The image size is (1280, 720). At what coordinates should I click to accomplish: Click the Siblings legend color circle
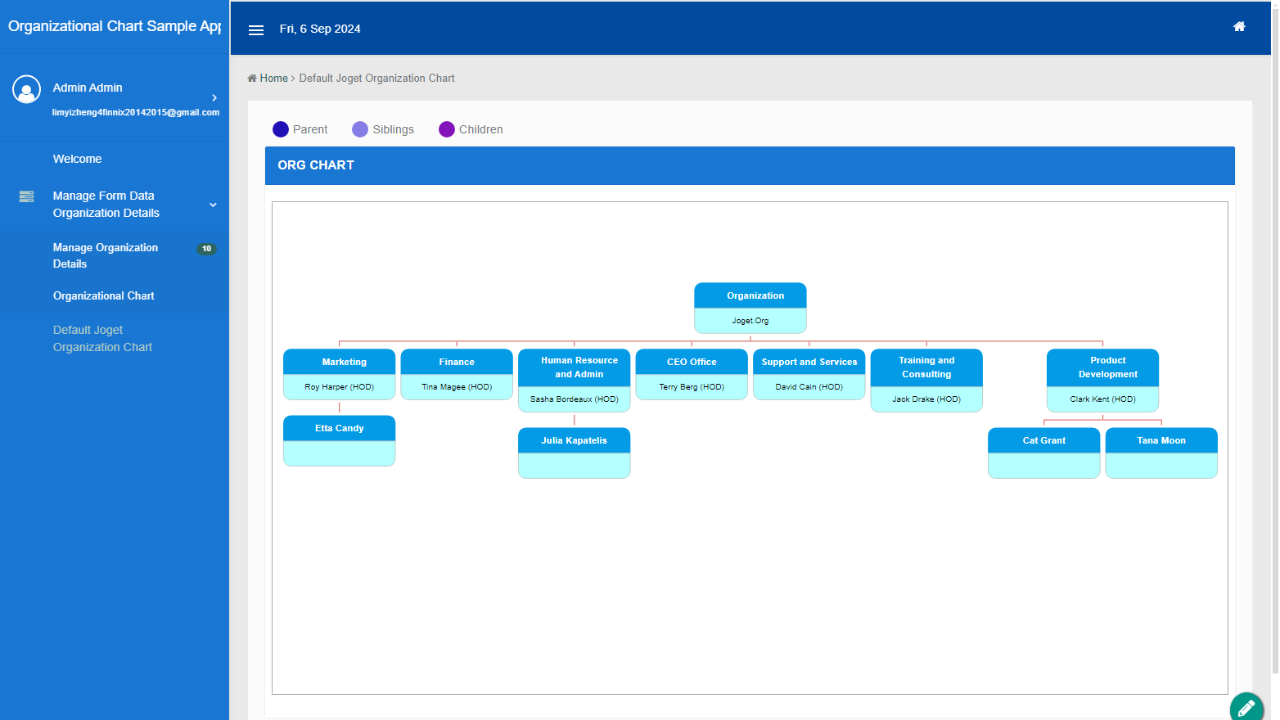[x=360, y=129]
